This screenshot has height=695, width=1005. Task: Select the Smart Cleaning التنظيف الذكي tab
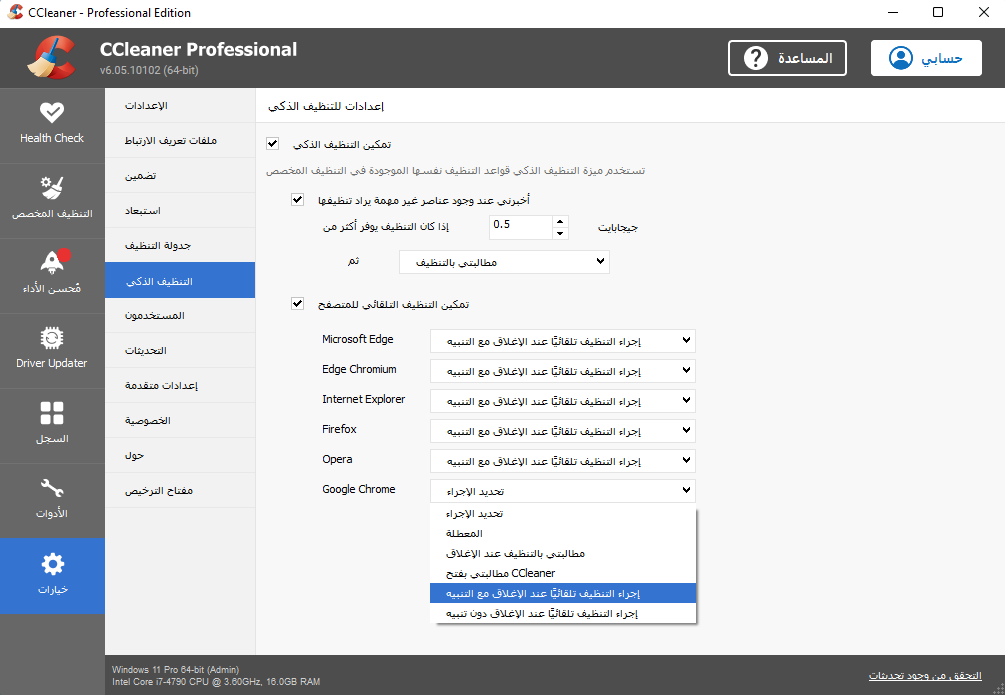coord(180,280)
